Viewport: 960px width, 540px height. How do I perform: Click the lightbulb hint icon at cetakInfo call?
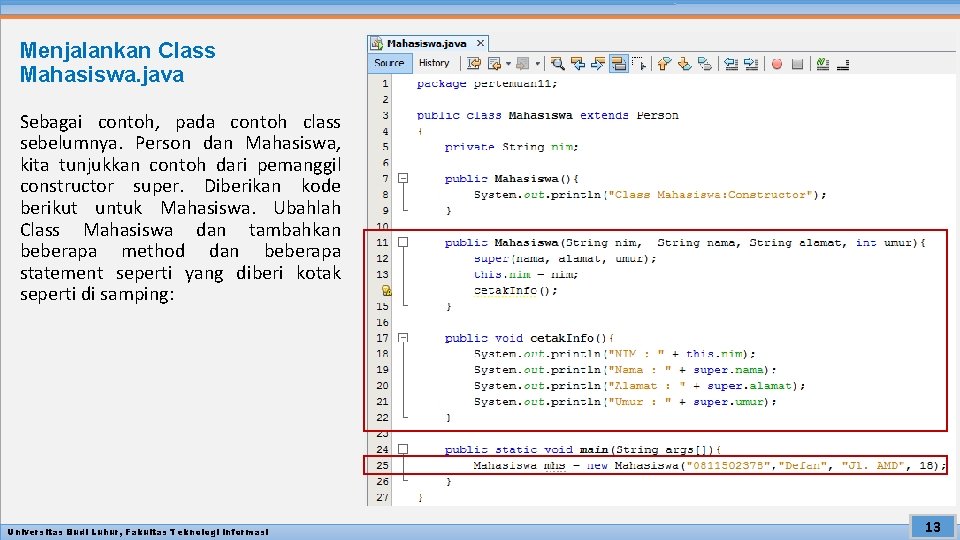coord(386,290)
